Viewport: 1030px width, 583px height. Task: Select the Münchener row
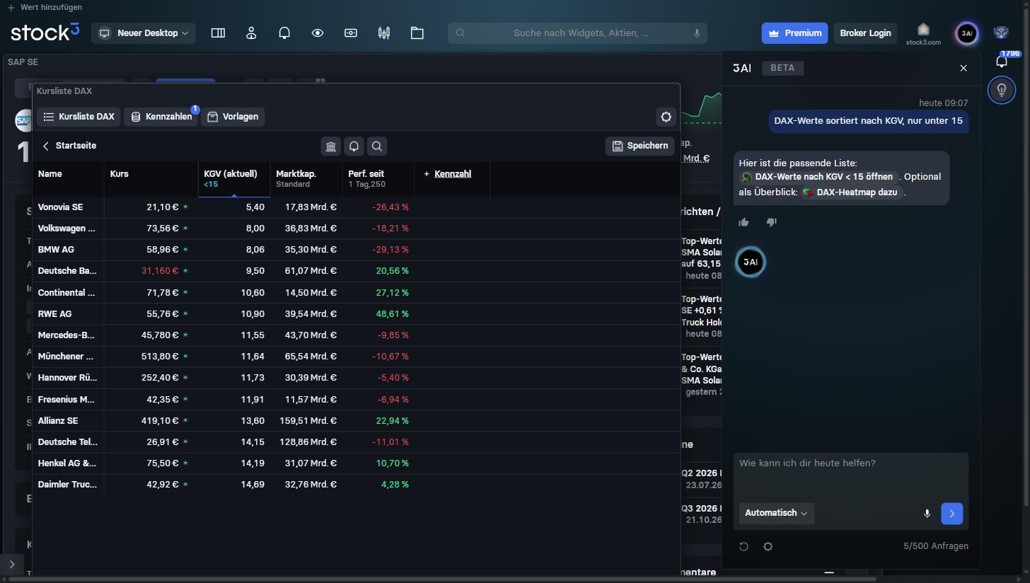point(356,356)
